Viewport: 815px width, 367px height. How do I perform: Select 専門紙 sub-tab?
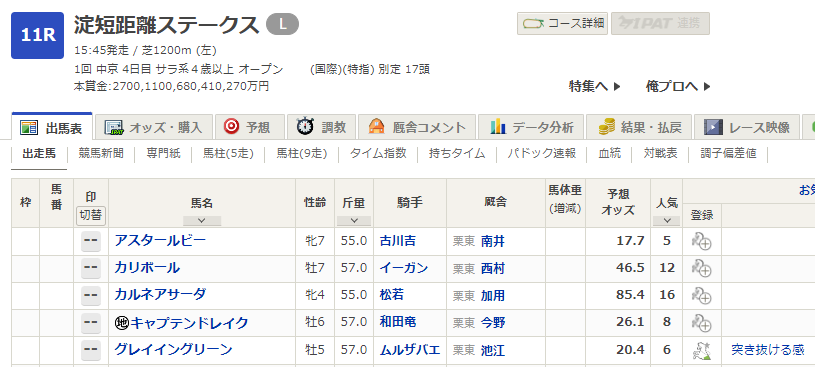163,153
